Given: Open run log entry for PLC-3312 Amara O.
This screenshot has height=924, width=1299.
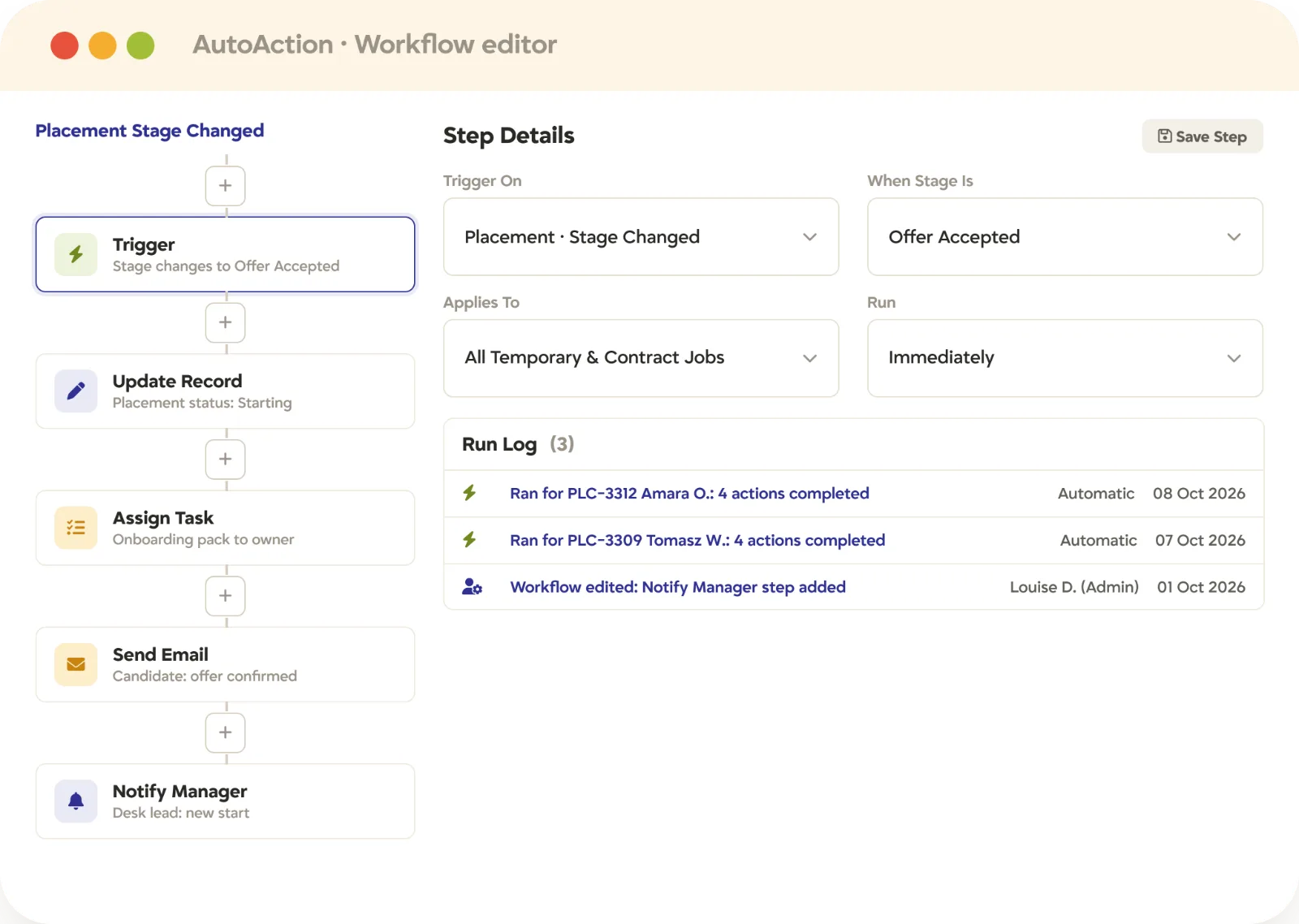Looking at the screenshot, I should click(x=689, y=494).
